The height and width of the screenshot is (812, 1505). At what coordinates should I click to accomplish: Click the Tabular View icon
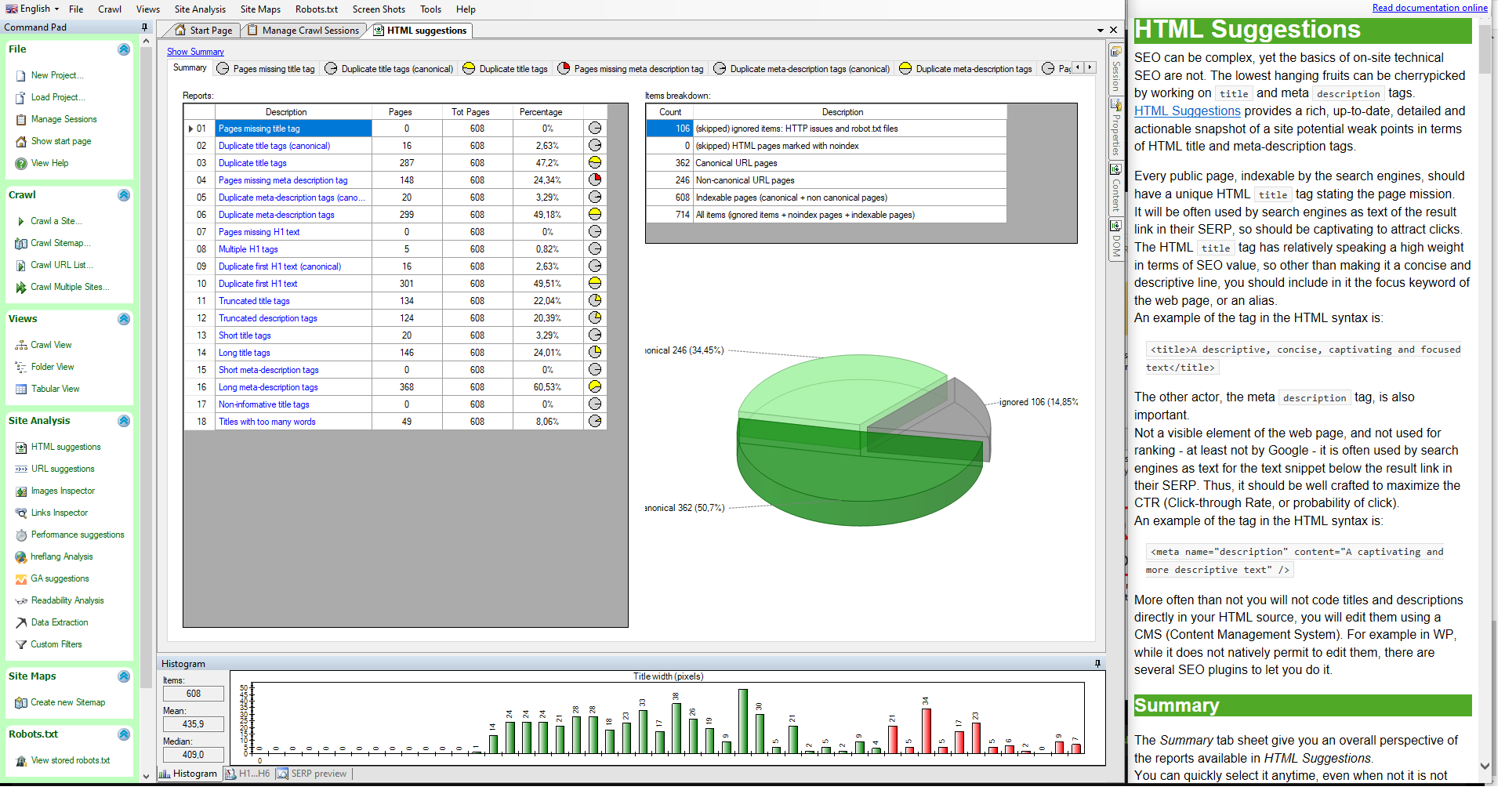tap(21, 390)
